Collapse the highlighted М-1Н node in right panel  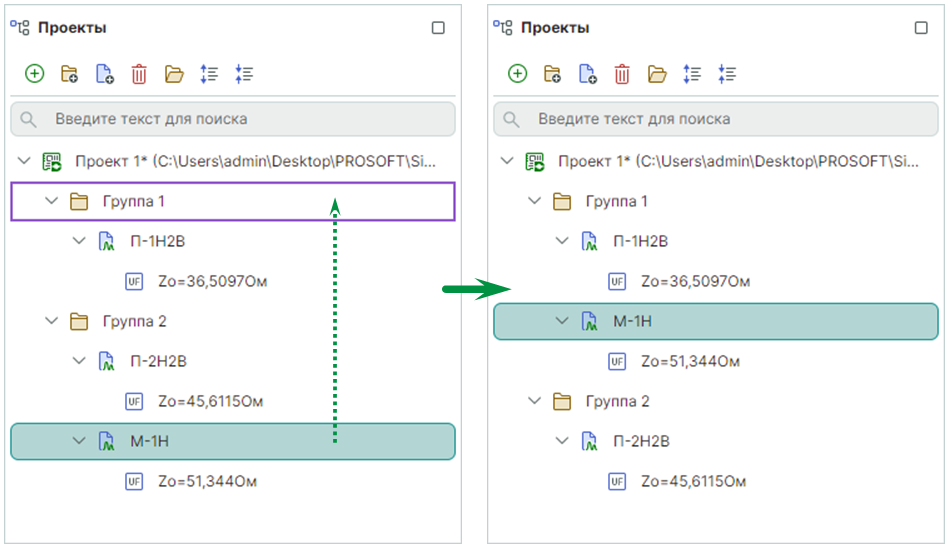click(562, 321)
